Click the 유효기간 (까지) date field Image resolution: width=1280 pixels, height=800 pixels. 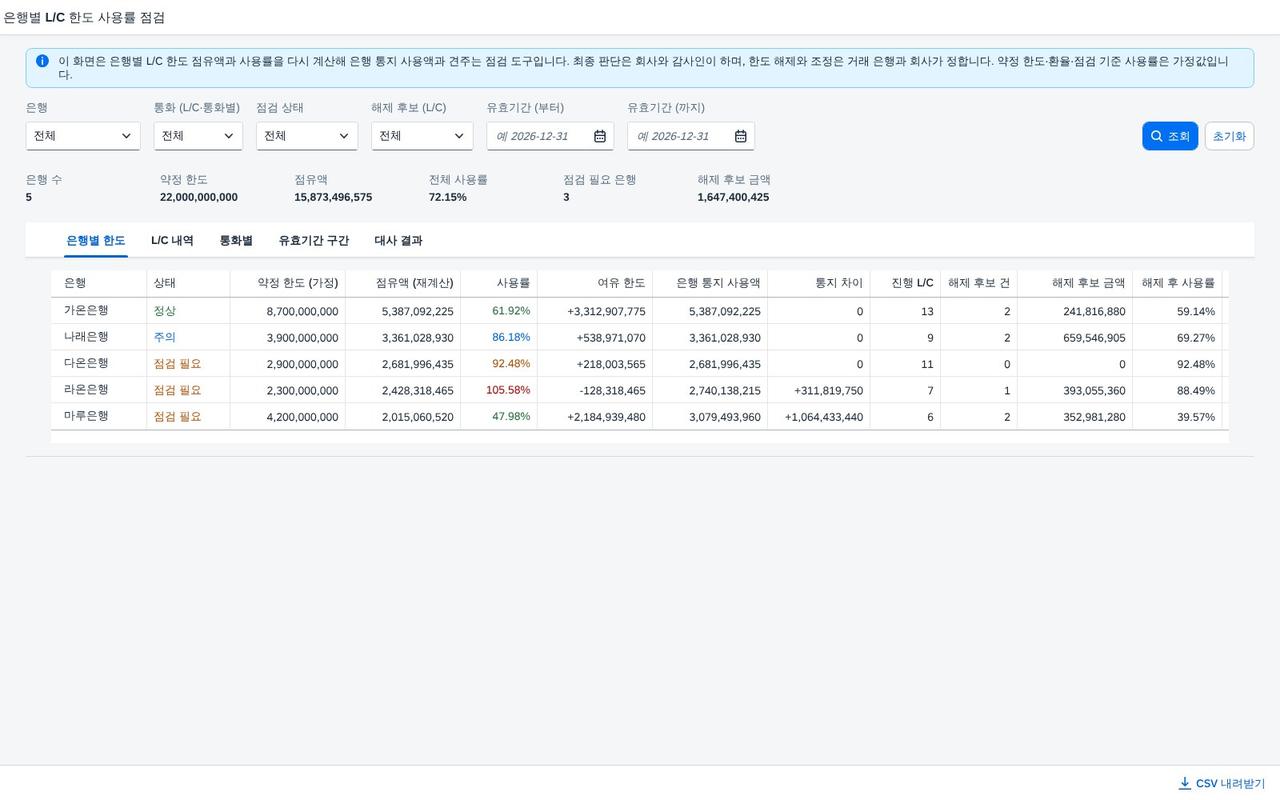[x=691, y=136]
